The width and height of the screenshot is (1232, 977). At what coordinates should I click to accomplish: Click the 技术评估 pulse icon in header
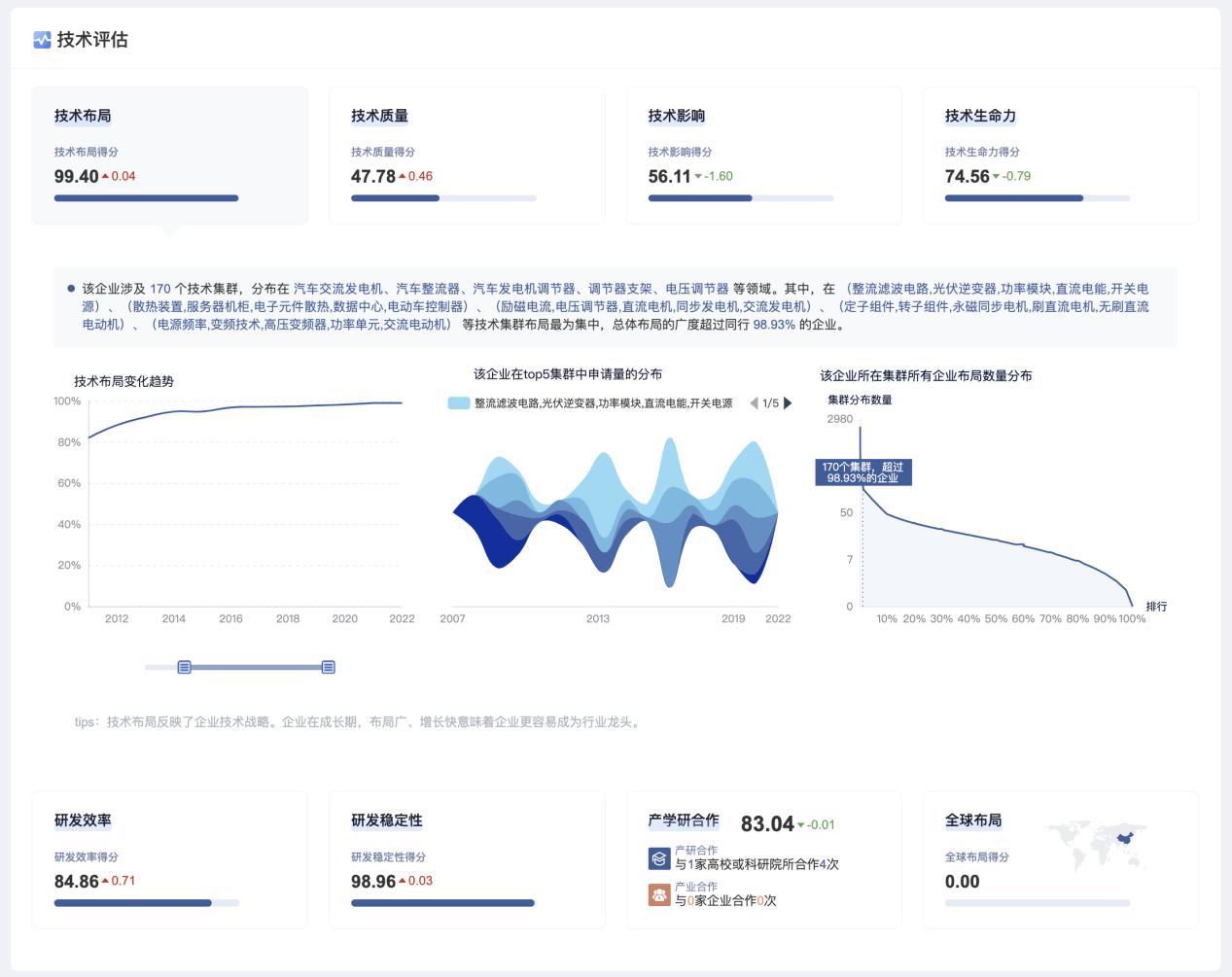tap(42, 40)
